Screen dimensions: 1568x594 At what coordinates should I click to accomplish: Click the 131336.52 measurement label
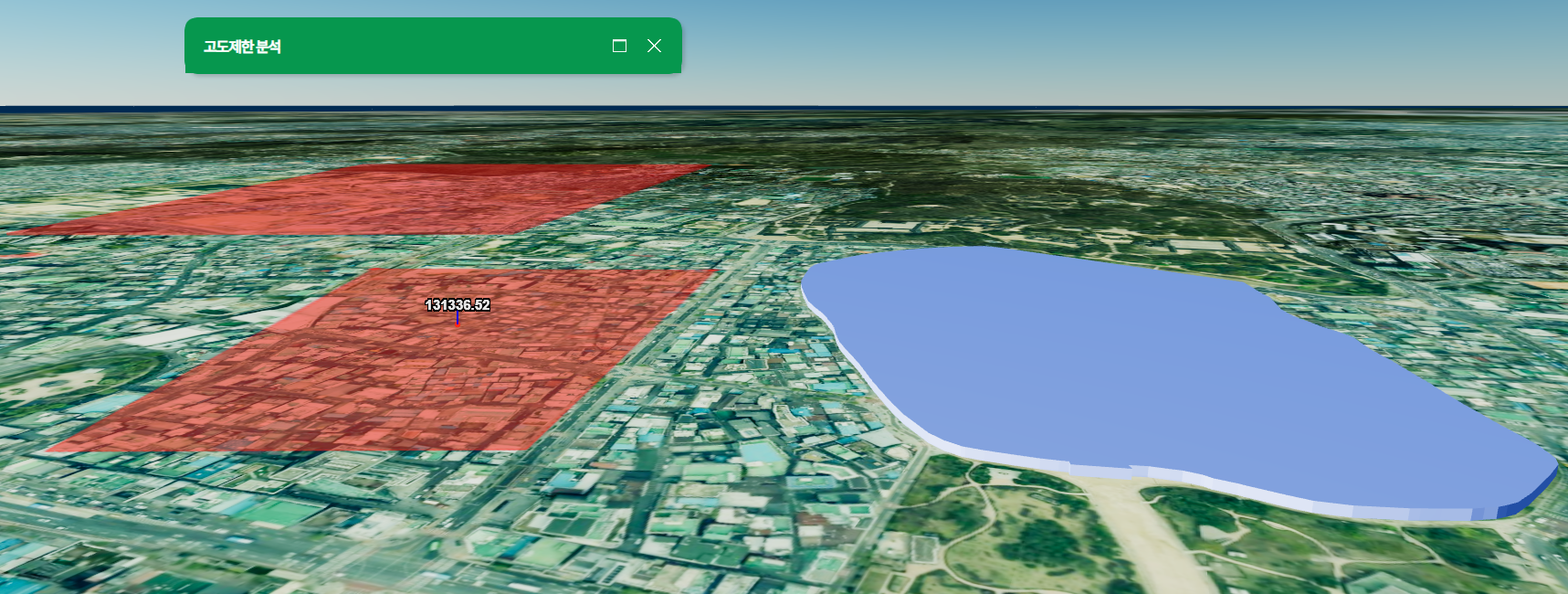[458, 305]
